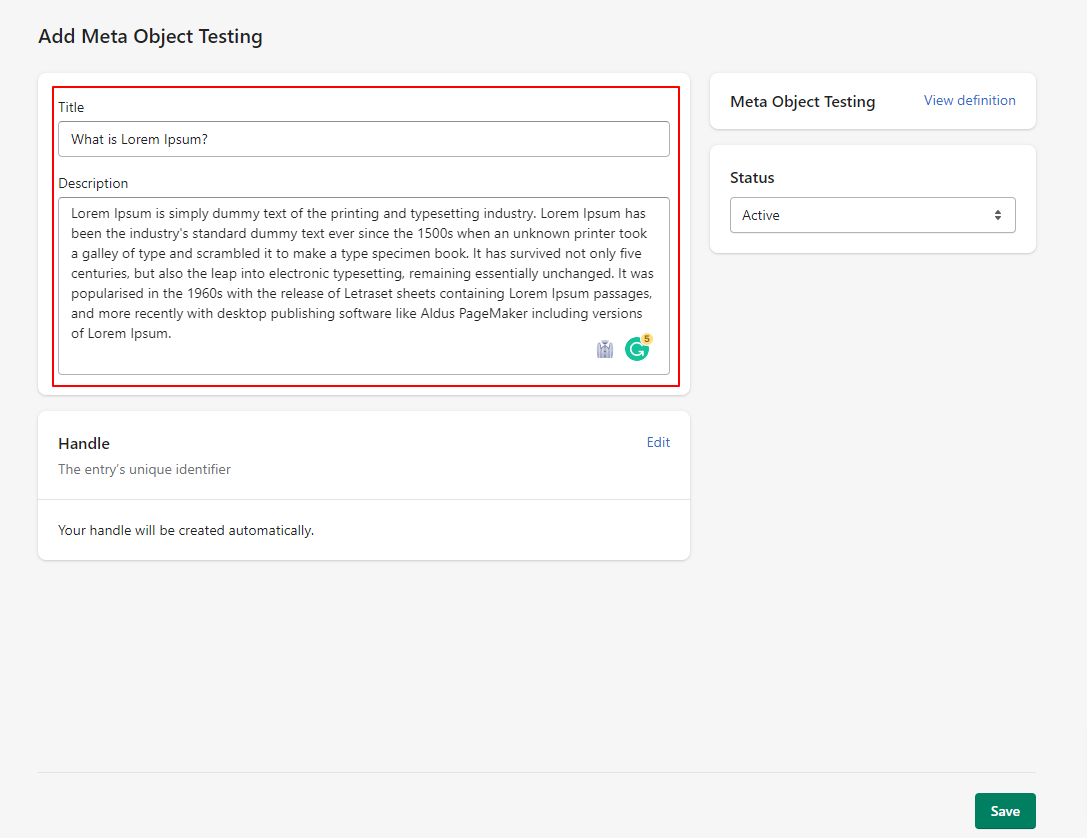Click the Handle section heading
The image size is (1087, 838).
pyautogui.click(x=83, y=443)
